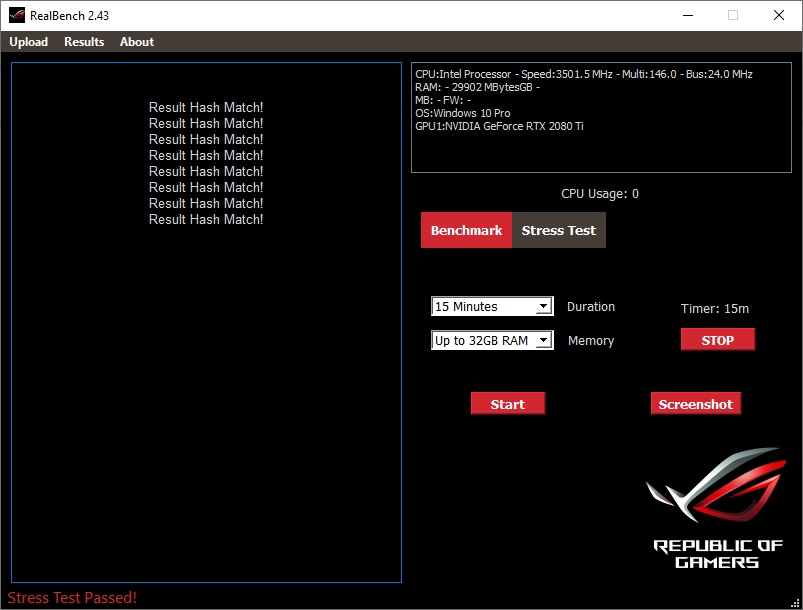The height and width of the screenshot is (610, 803).
Task: Open the Results menu
Action: pyautogui.click(x=84, y=42)
